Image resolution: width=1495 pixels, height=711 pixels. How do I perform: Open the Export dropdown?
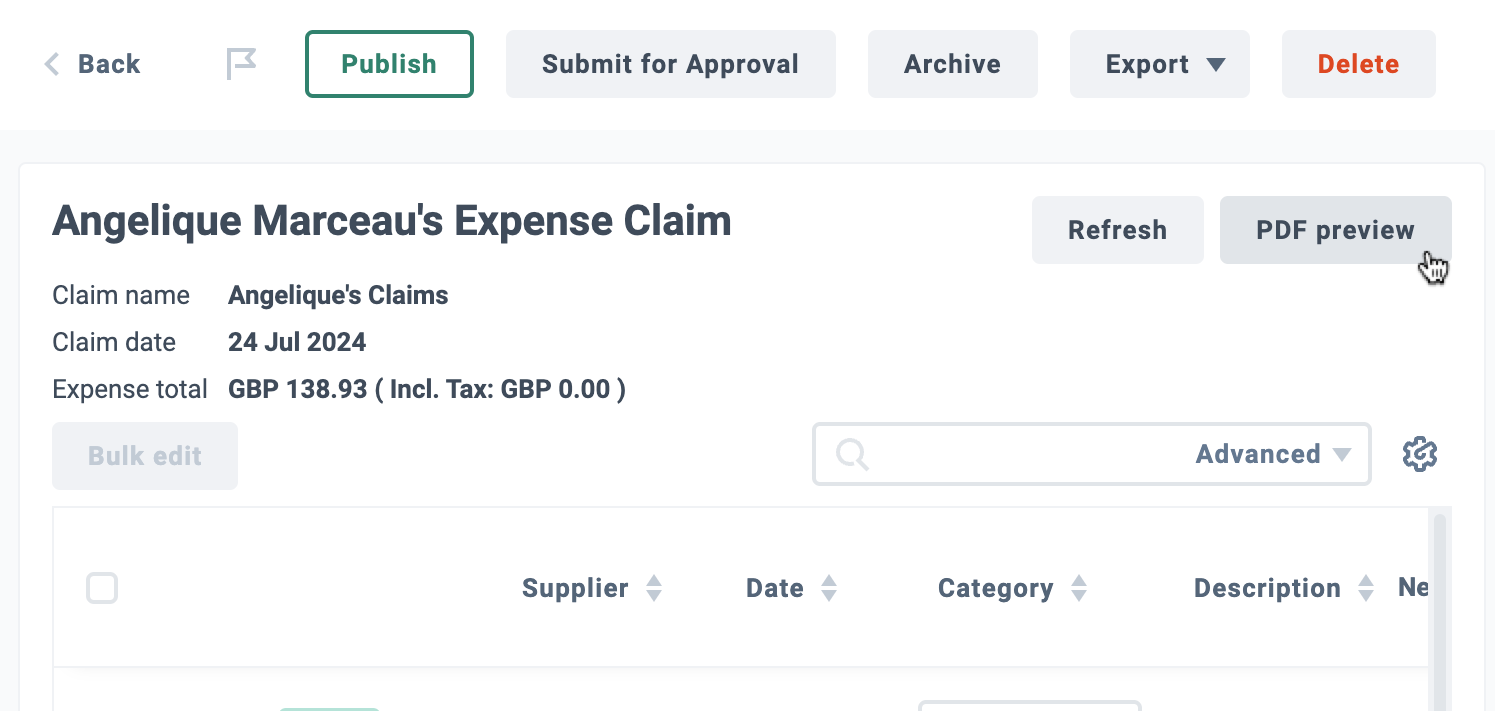point(1160,64)
